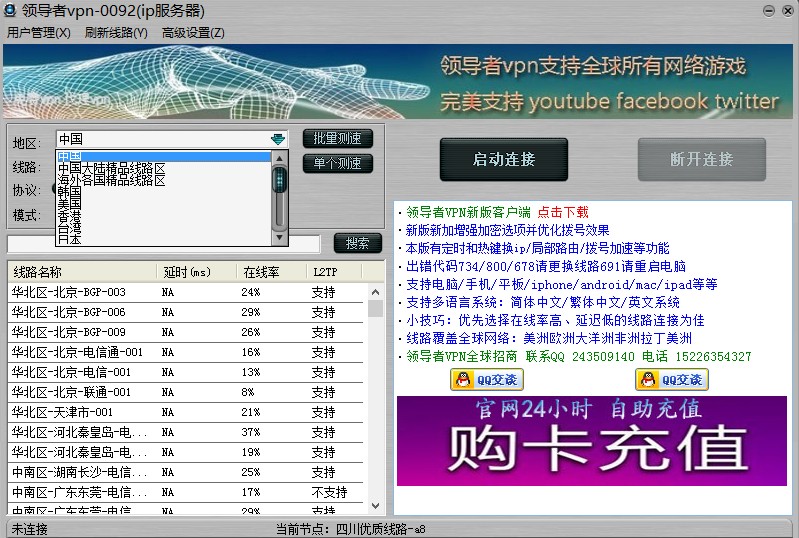Select the highlighted 中国 list entry

164,156
